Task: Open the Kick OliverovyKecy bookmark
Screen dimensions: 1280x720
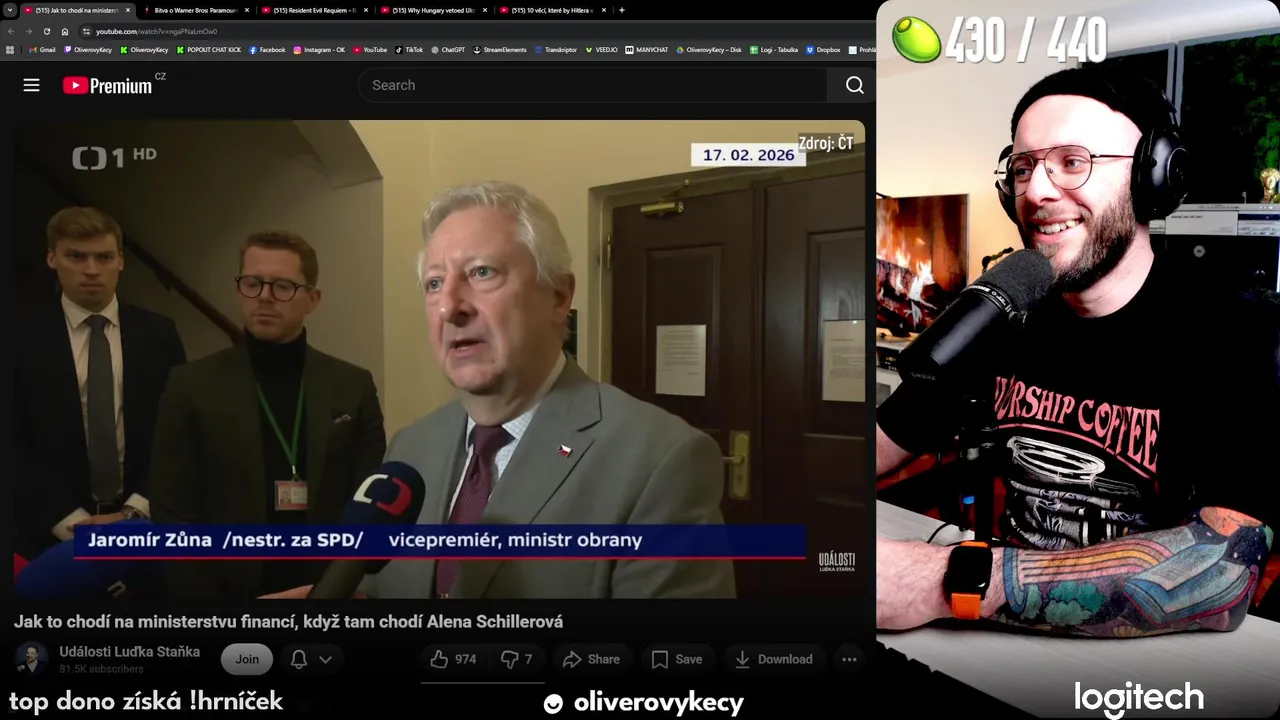Action: pyautogui.click(x=145, y=49)
